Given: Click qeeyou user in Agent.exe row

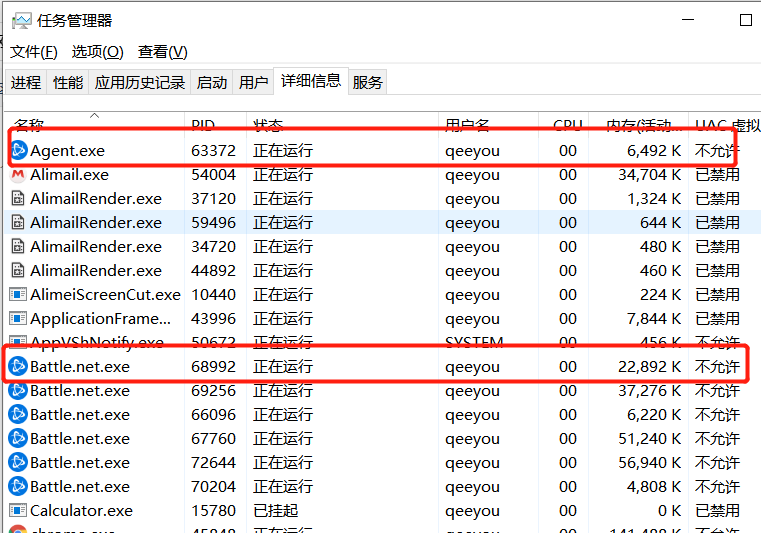Looking at the screenshot, I should pos(472,151).
